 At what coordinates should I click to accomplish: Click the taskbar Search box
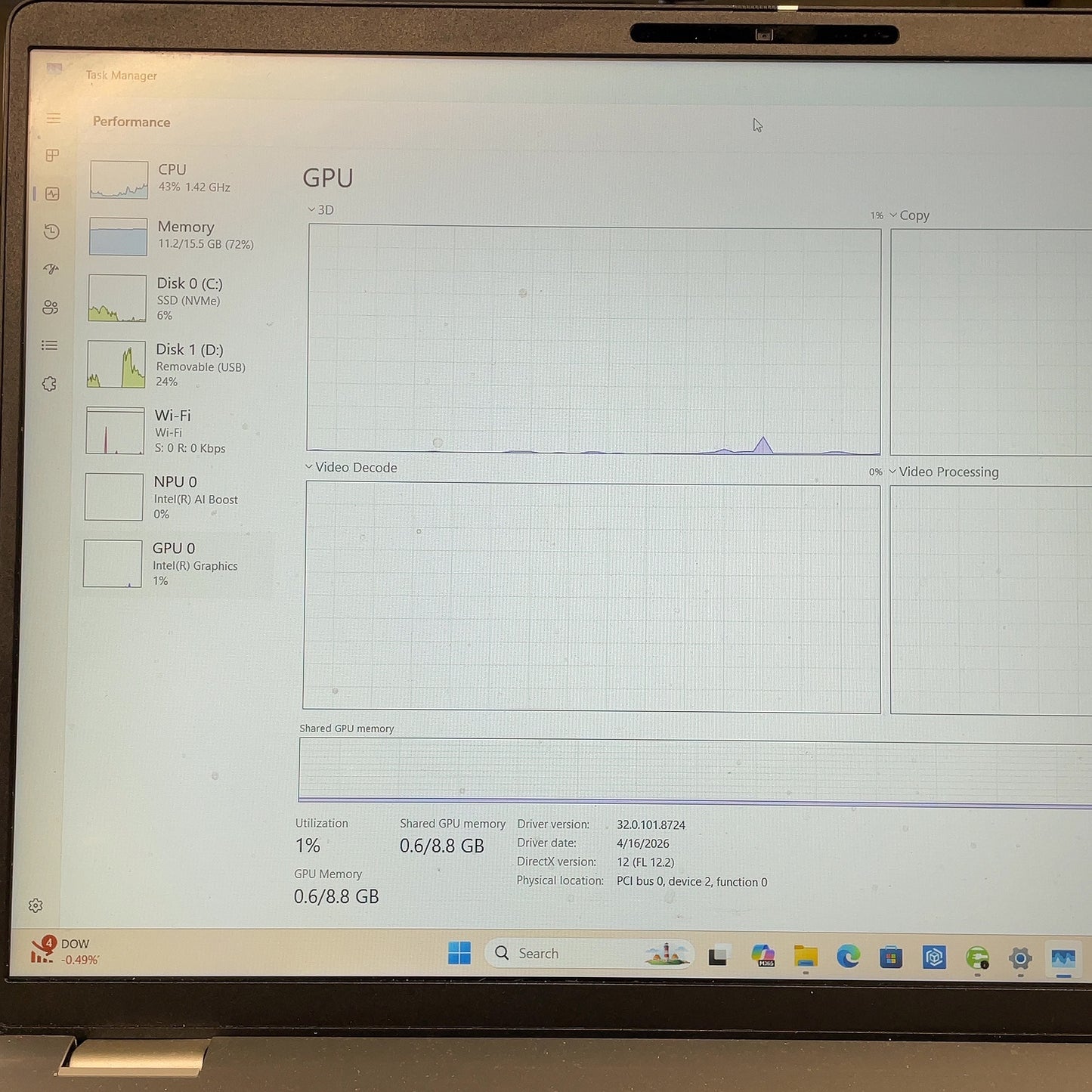click(x=589, y=954)
